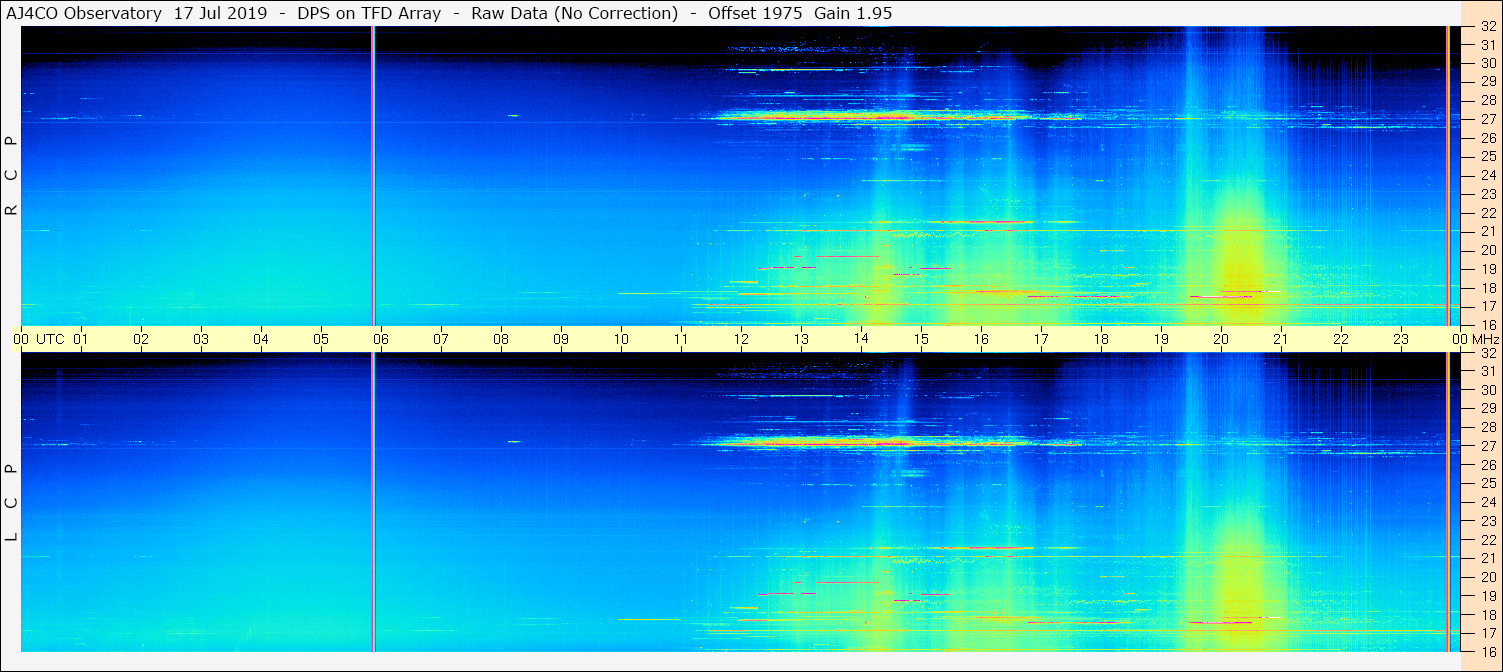1503x672 pixels.
Task: Click the 32 label on LCP frequency scale
Action: tap(1487, 353)
